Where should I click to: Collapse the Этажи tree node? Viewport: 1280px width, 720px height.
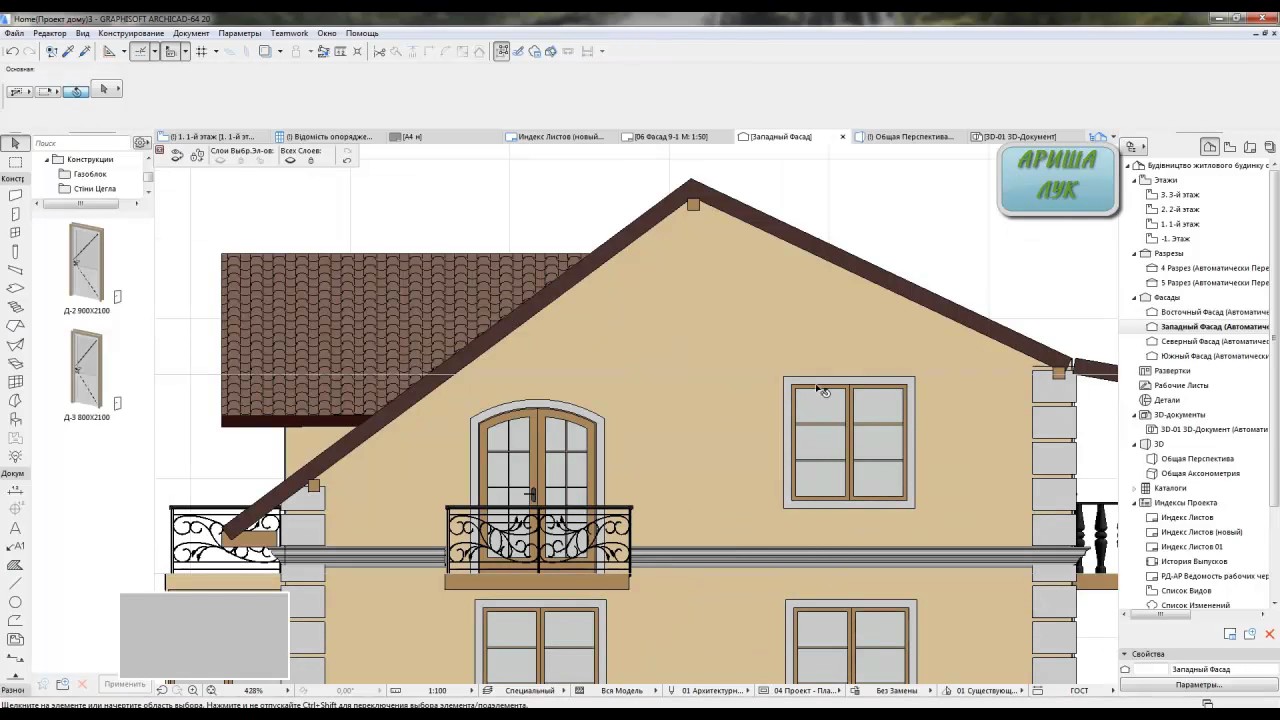coord(1135,180)
